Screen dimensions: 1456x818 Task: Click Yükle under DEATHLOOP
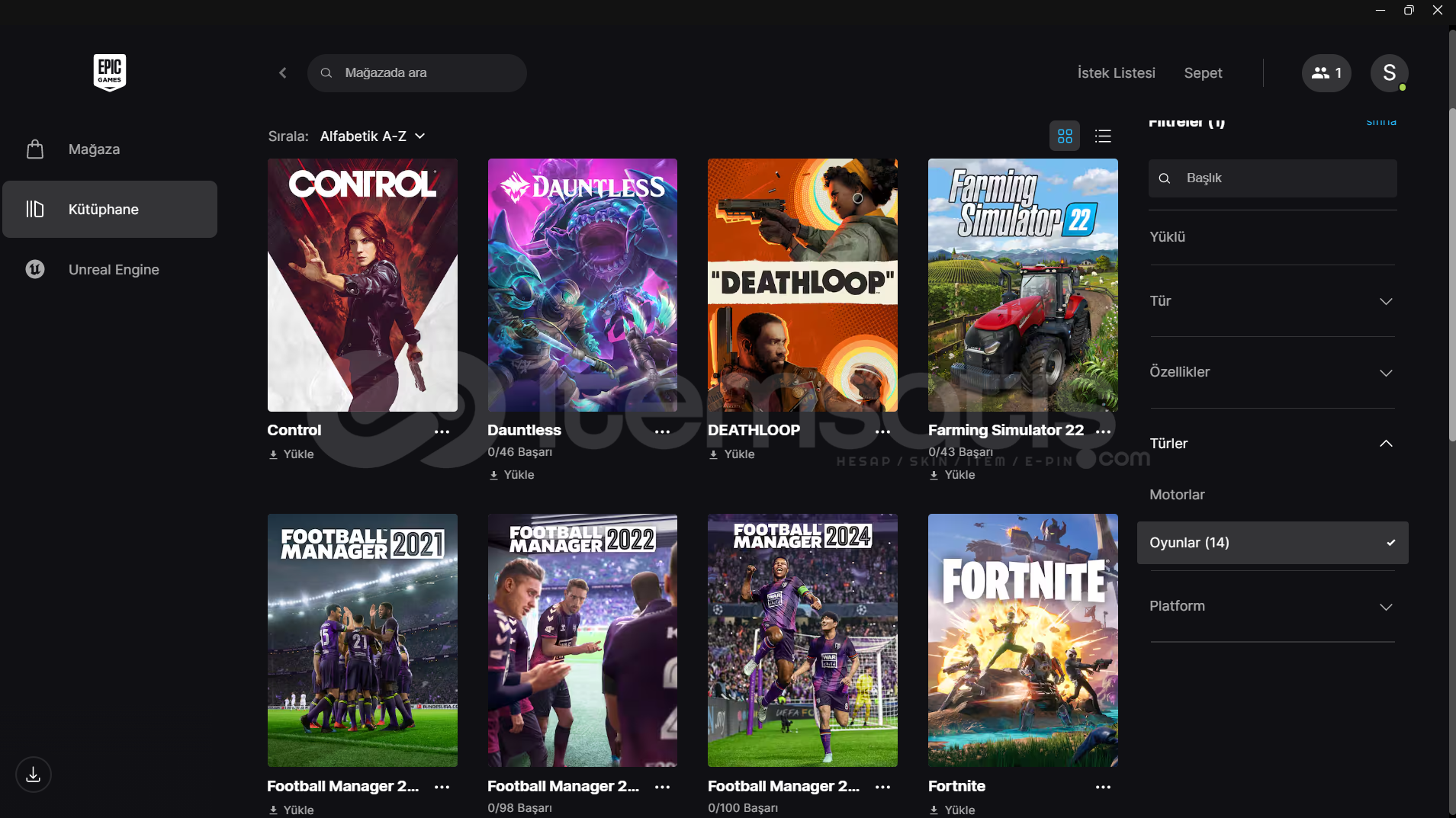731,454
